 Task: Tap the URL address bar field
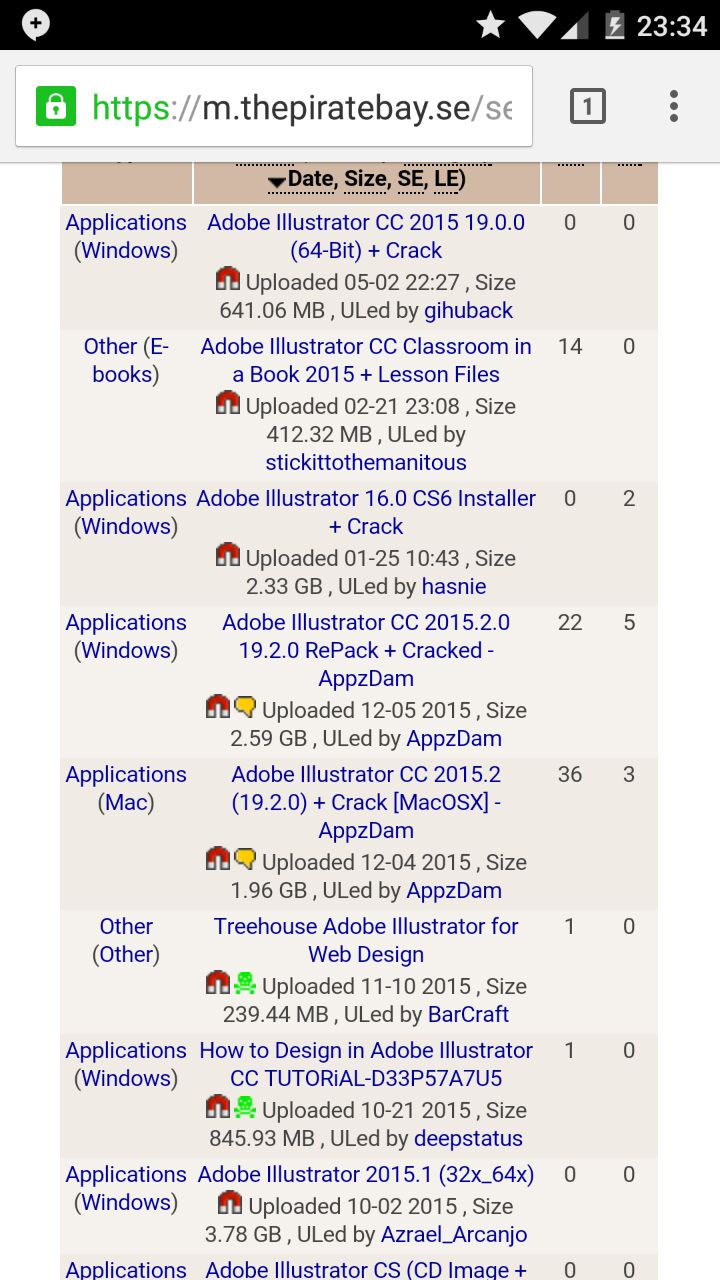tap(300, 107)
